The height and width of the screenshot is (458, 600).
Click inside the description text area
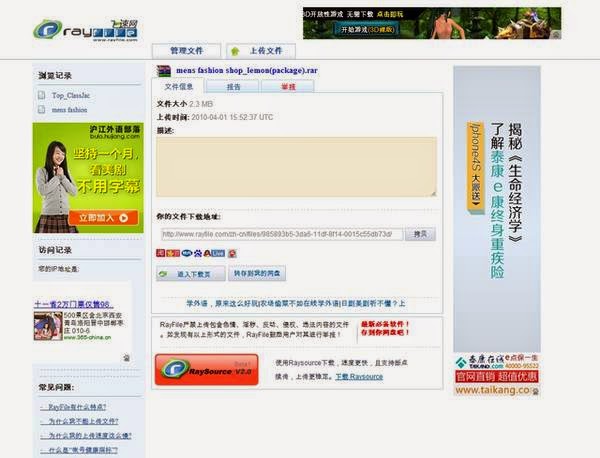point(296,167)
